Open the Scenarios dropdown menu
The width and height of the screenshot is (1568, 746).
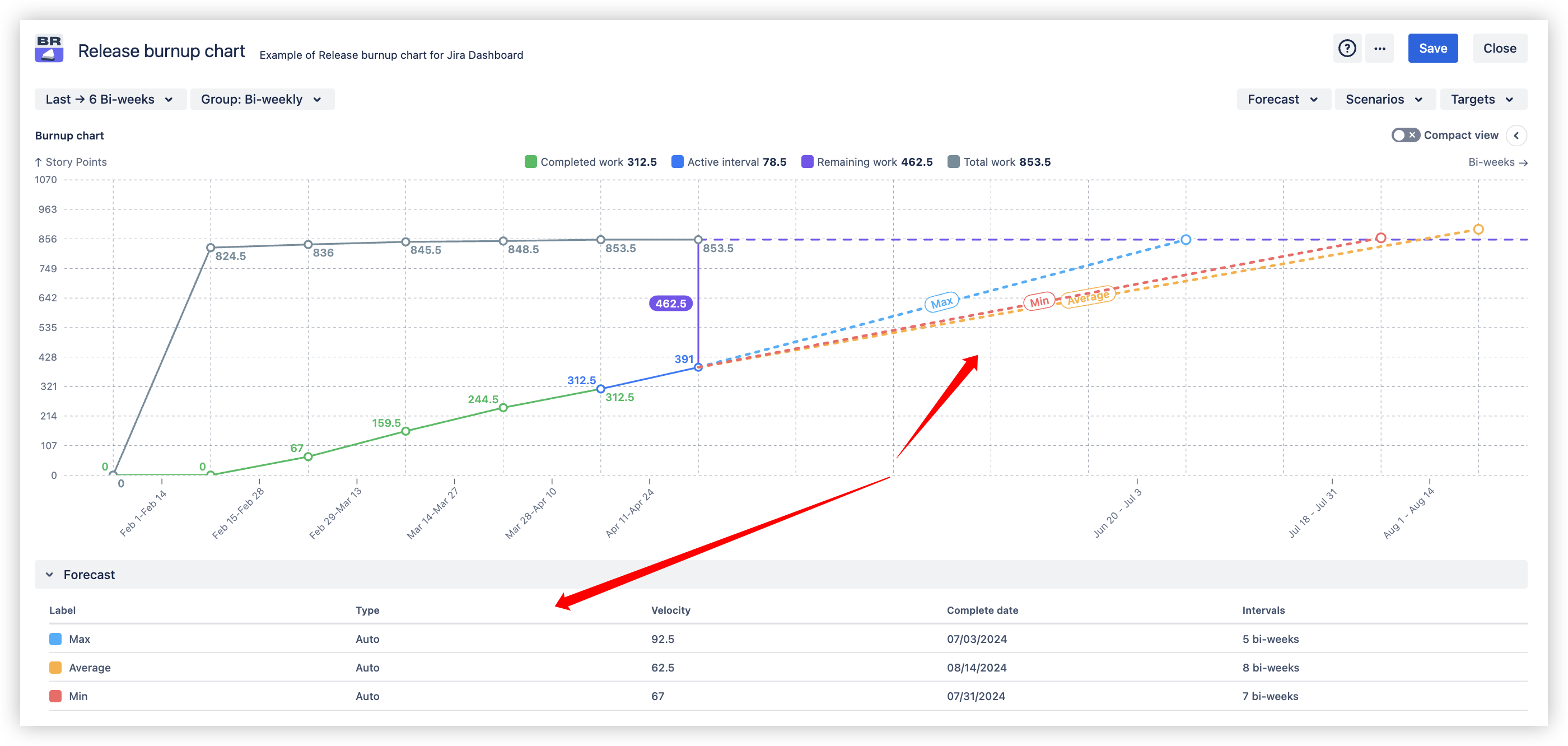tap(1385, 99)
